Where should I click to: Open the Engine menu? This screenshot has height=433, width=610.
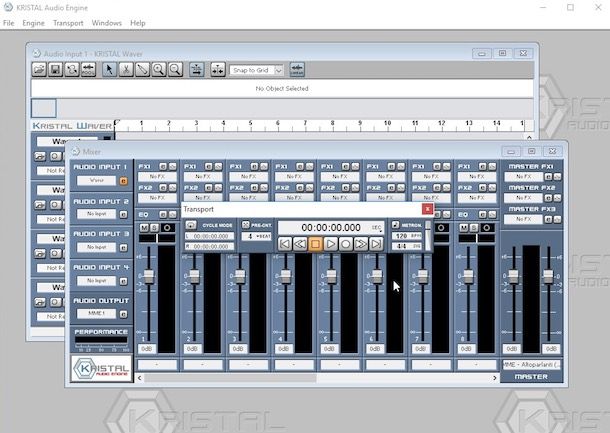(x=33, y=23)
